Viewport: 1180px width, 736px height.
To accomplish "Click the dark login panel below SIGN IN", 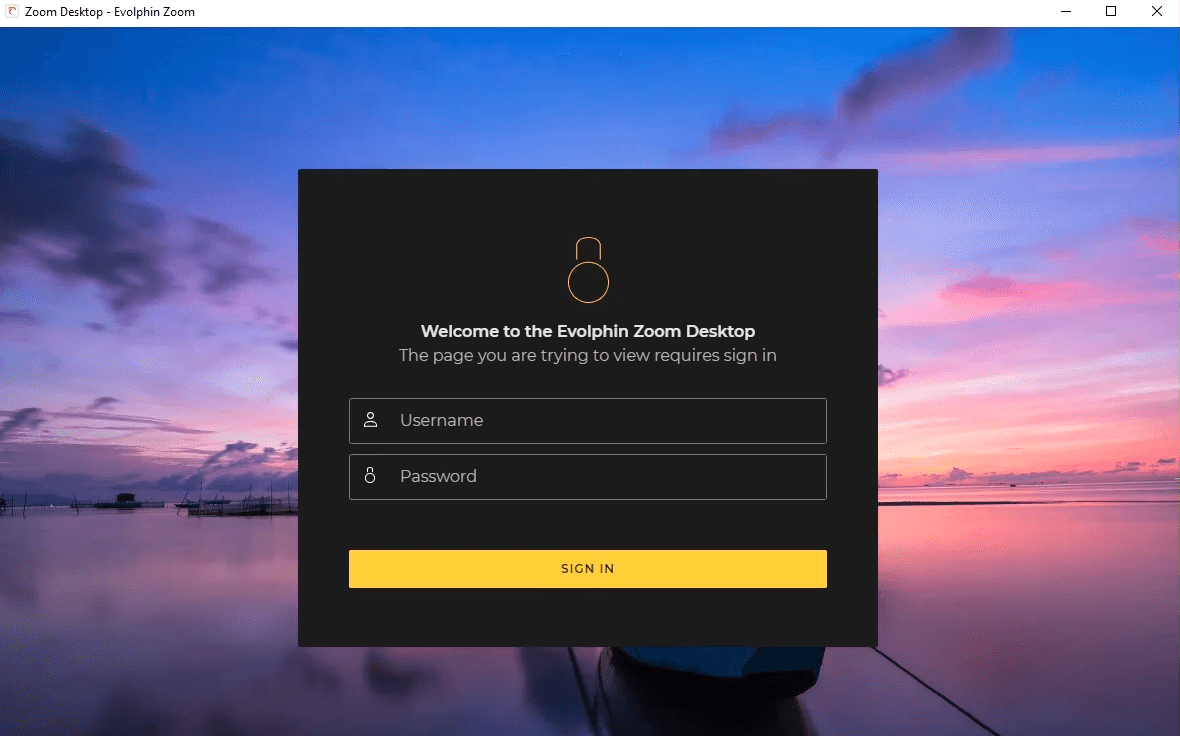I will click(x=588, y=617).
